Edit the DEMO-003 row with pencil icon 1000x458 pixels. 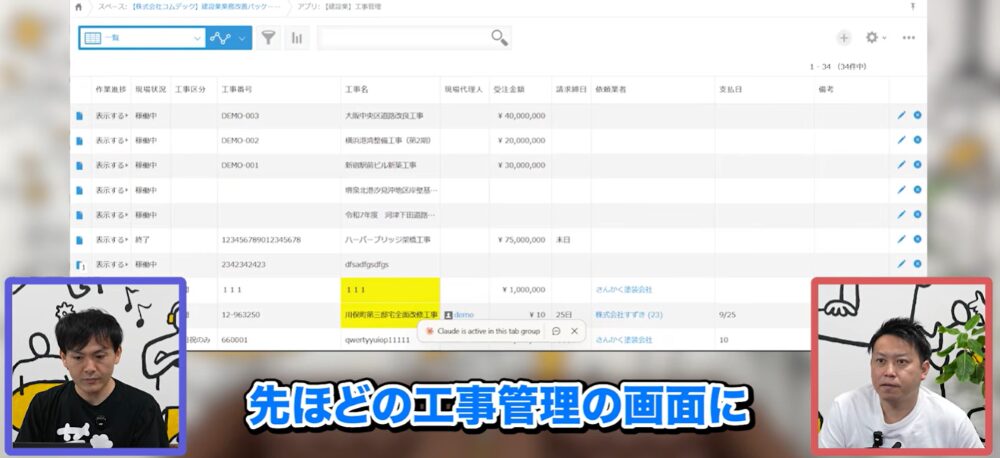[x=901, y=115]
